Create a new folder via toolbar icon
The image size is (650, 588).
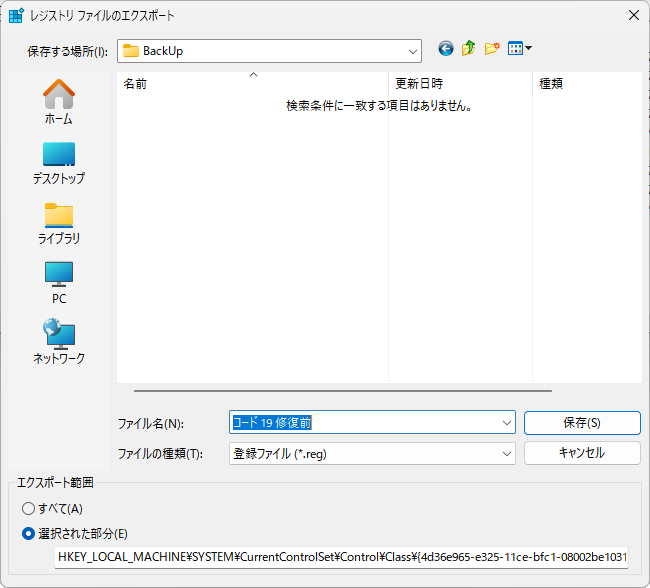pos(492,49)
